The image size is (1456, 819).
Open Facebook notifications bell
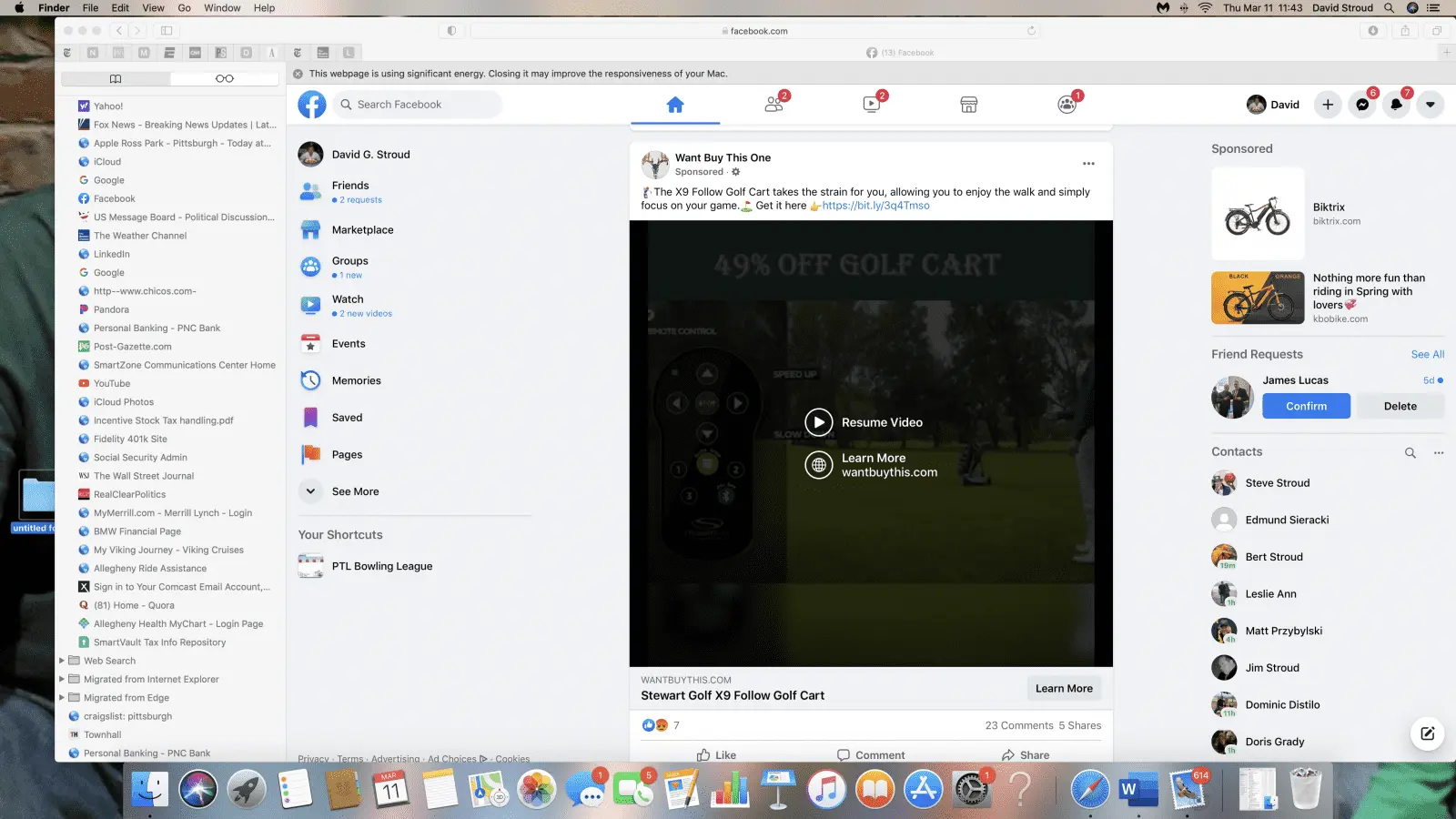(x=1396, y=105)
